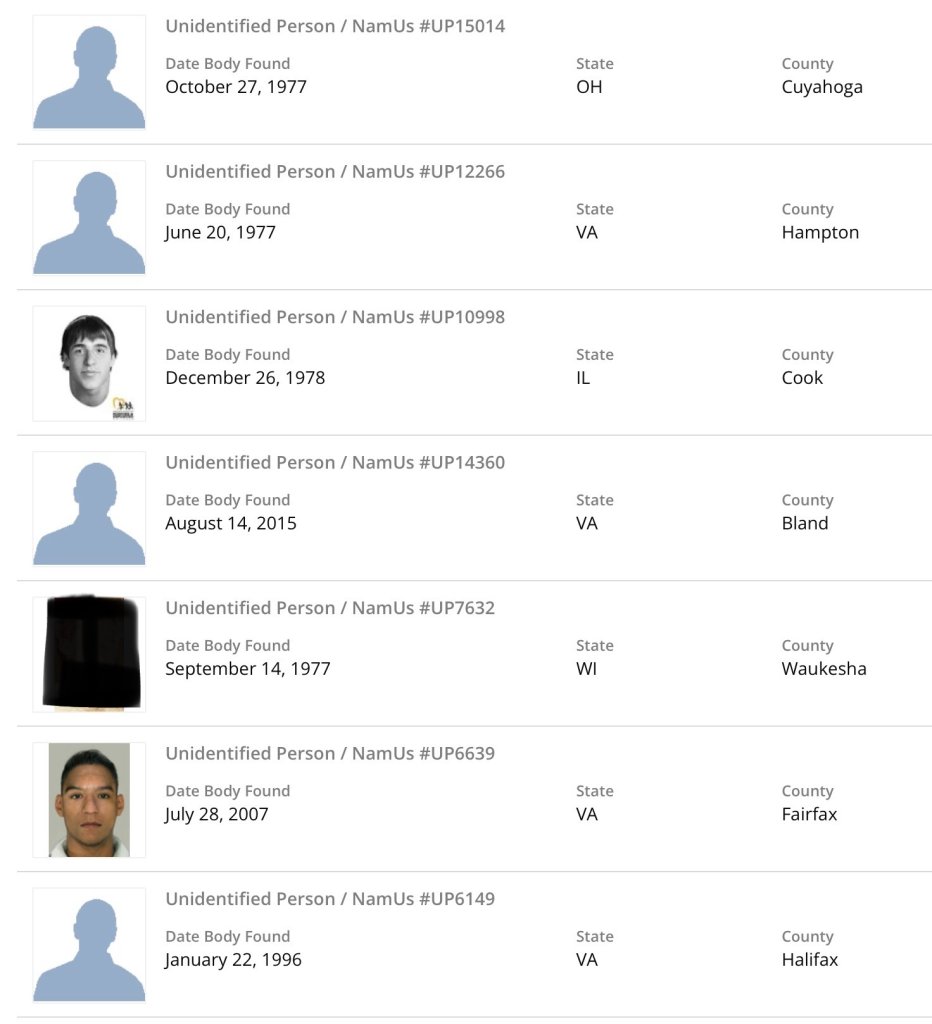Select Unidentified Person NamUs #UP7632 heading

(x=330, y=608)
